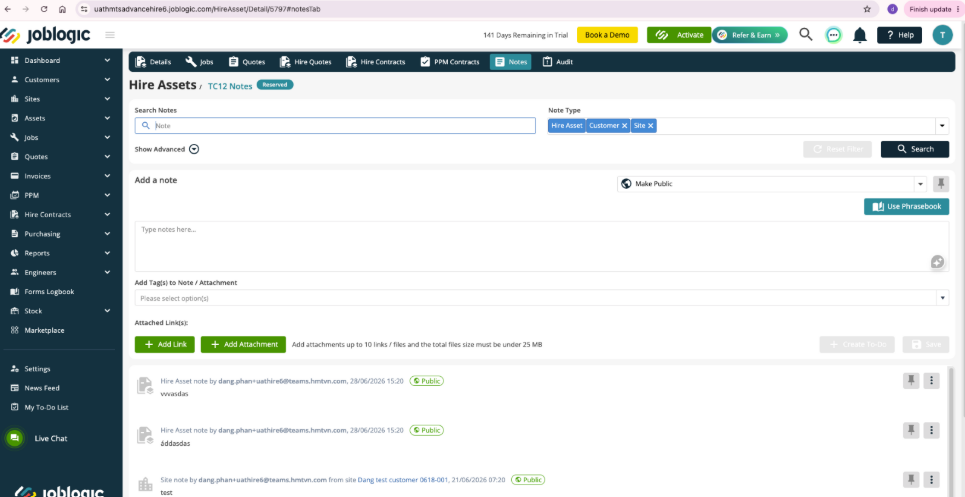Viewport: 965px width, 497px height.
Task: Switch to the Hire Contracts tab
Action: click(x=375, y=62)
